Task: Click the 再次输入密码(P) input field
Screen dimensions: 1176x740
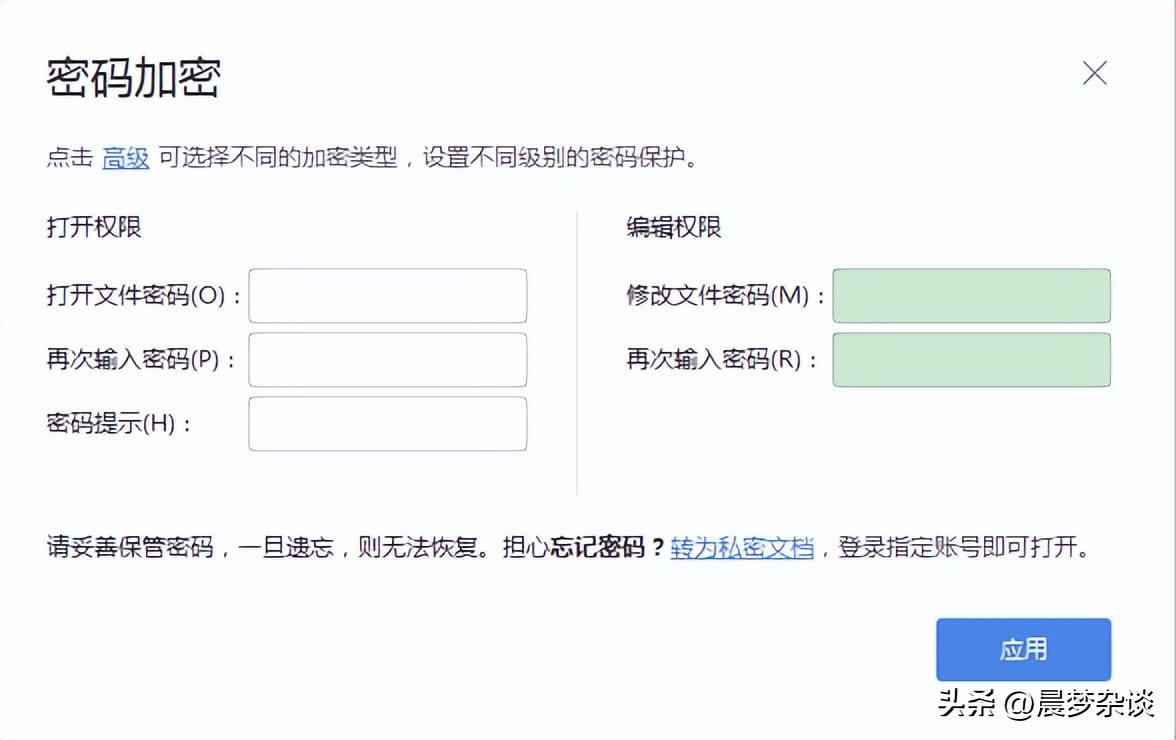Action: pos(387,359)
